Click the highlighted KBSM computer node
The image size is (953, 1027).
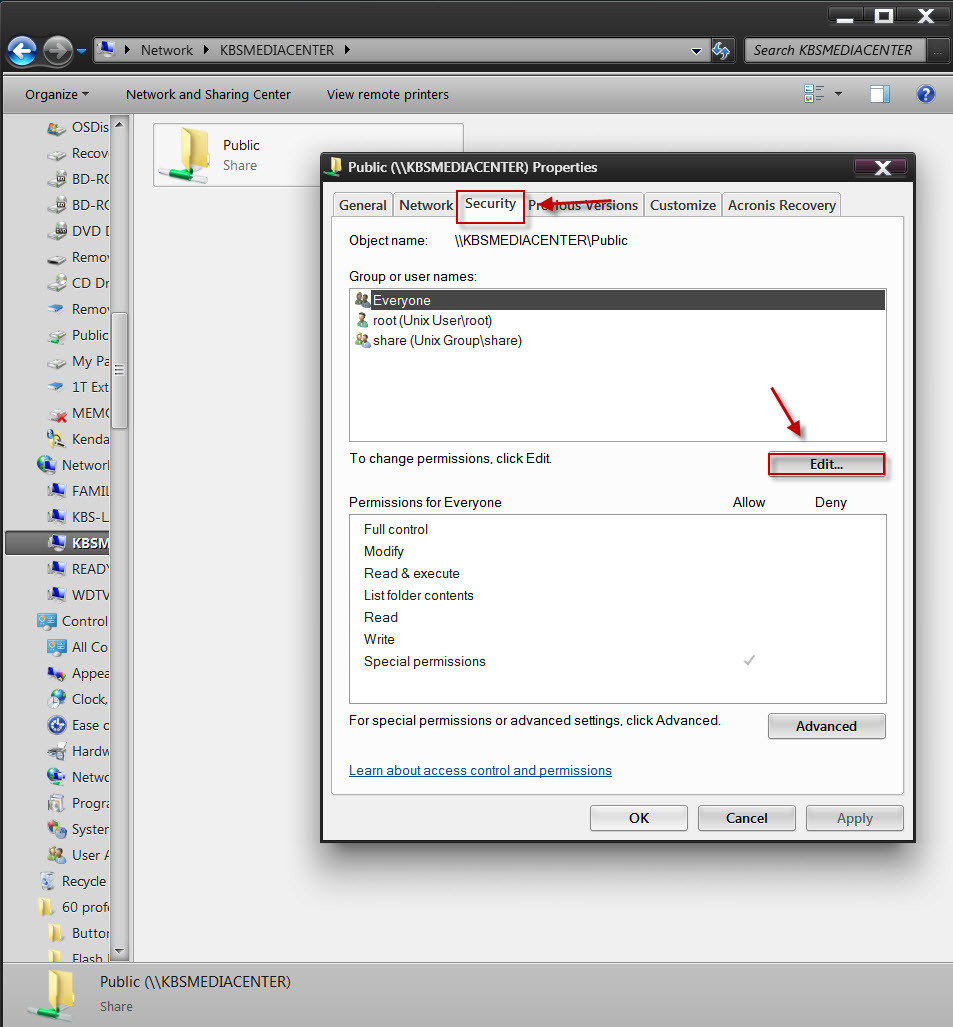58,543
